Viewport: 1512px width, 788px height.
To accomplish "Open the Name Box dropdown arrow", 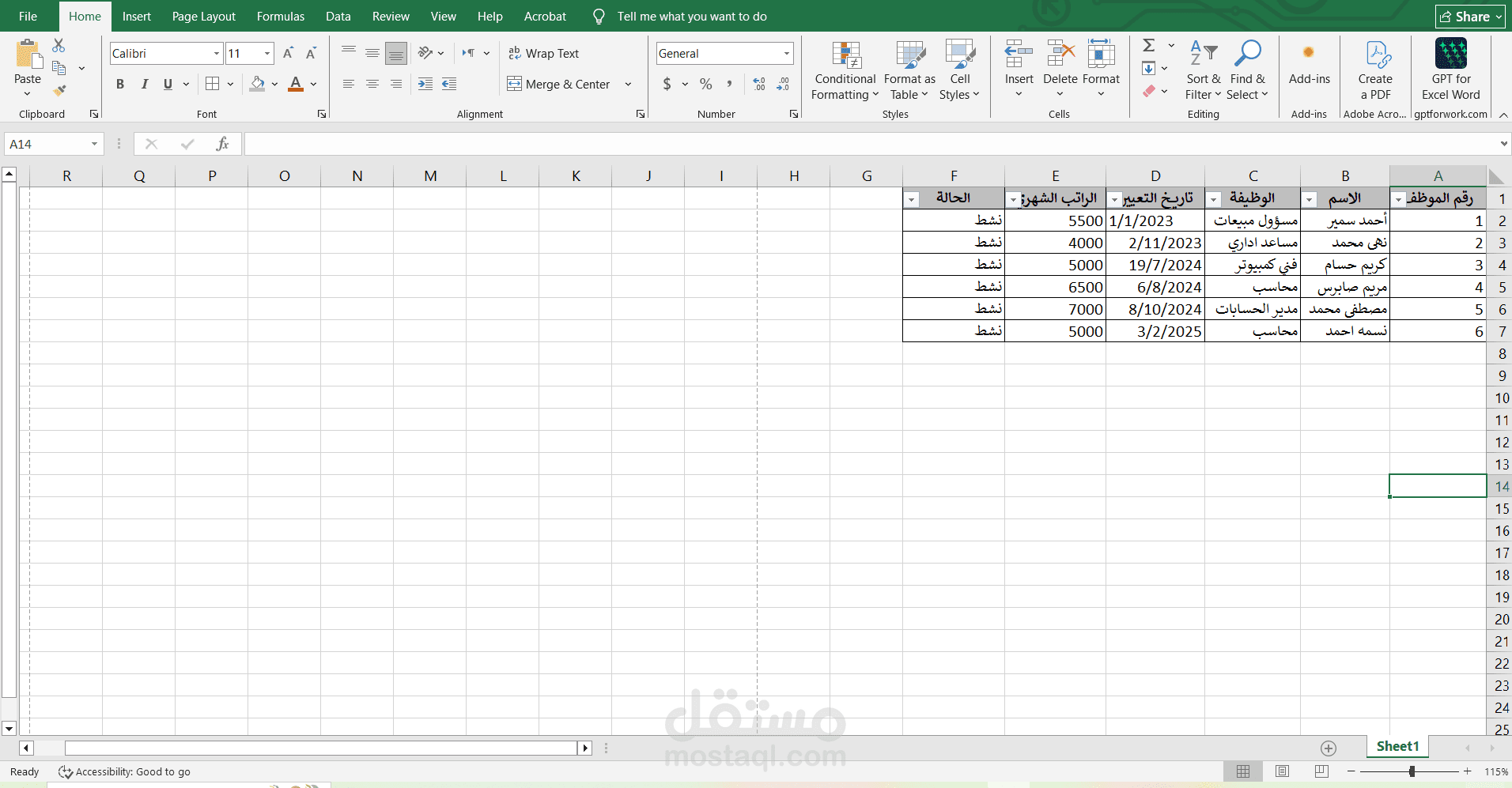I will pyautogui.click(x=94, y=144).
